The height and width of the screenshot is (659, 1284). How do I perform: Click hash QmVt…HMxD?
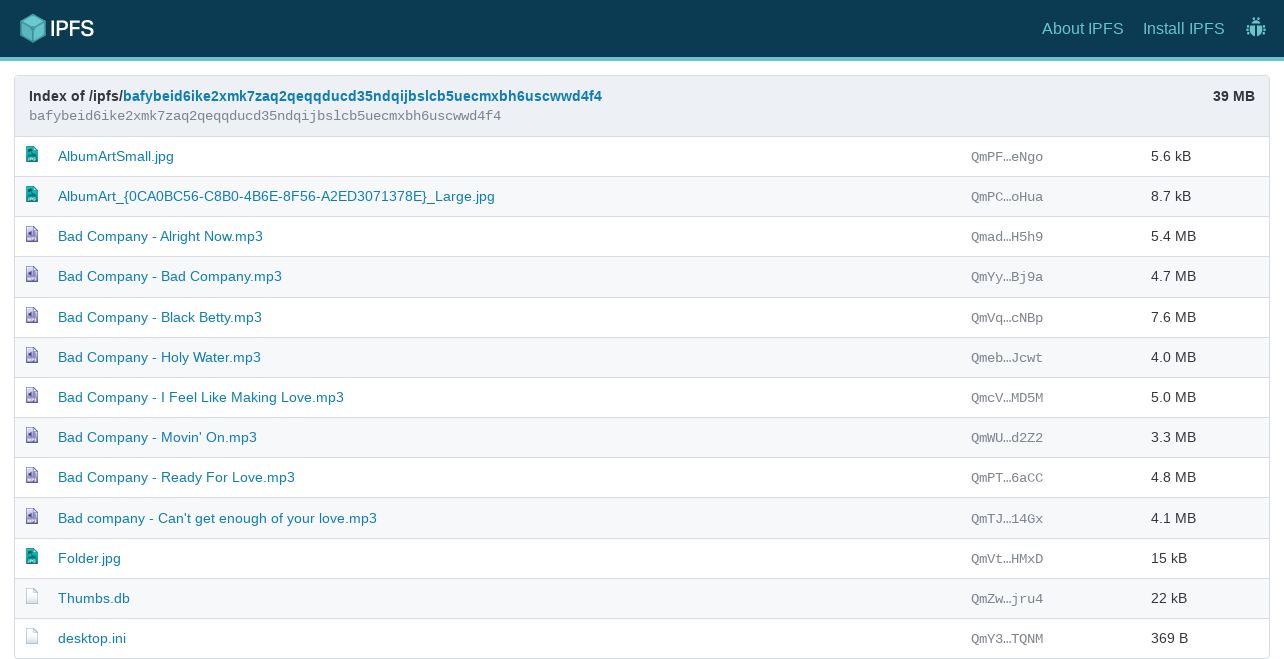[x=1007, y=559]
